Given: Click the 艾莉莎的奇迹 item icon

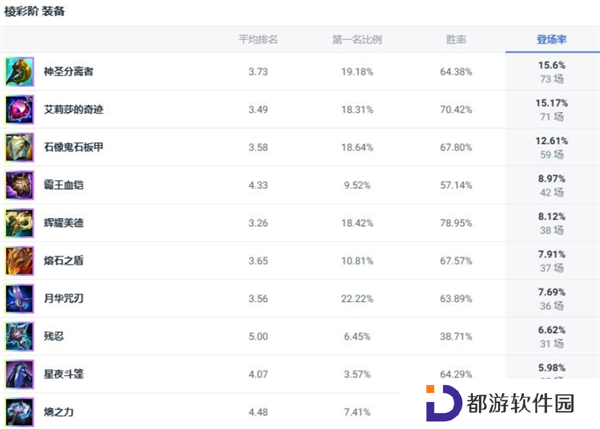Looking at the screenshot, I should [20, 109].
